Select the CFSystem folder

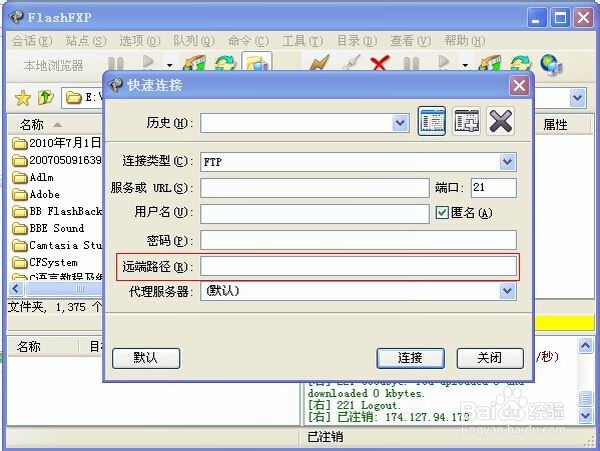(45, 262)
